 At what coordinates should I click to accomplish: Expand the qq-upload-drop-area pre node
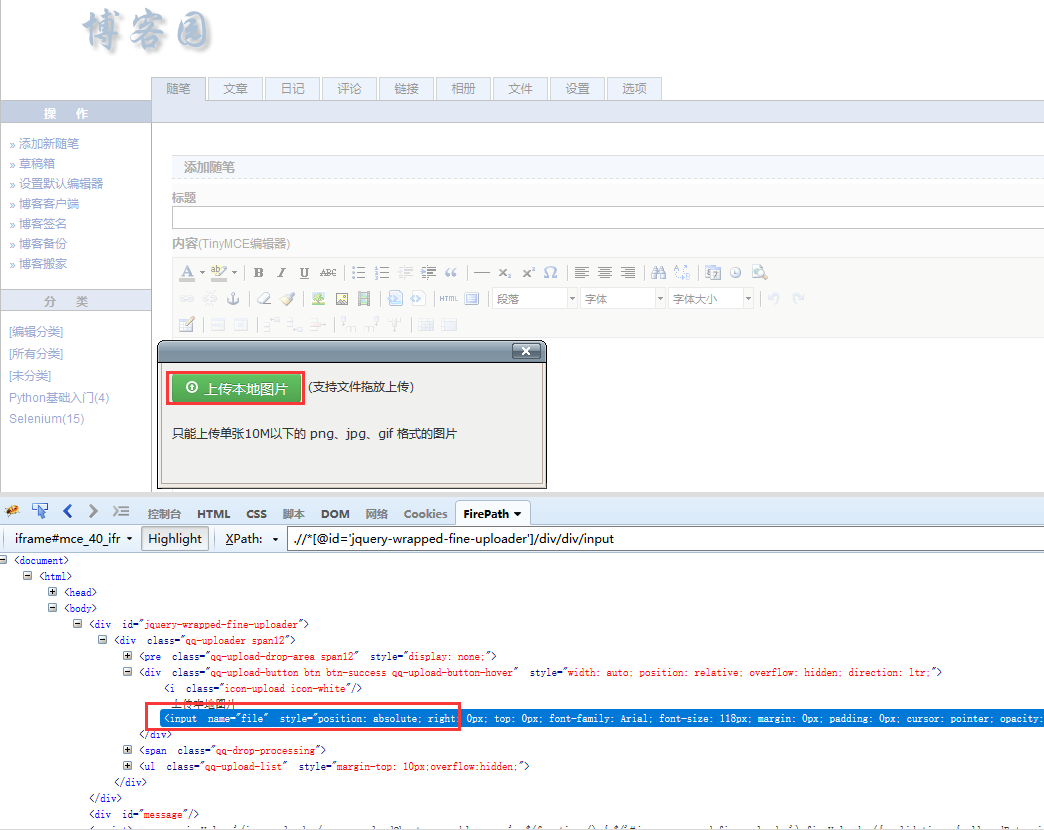tap(127, 656)
